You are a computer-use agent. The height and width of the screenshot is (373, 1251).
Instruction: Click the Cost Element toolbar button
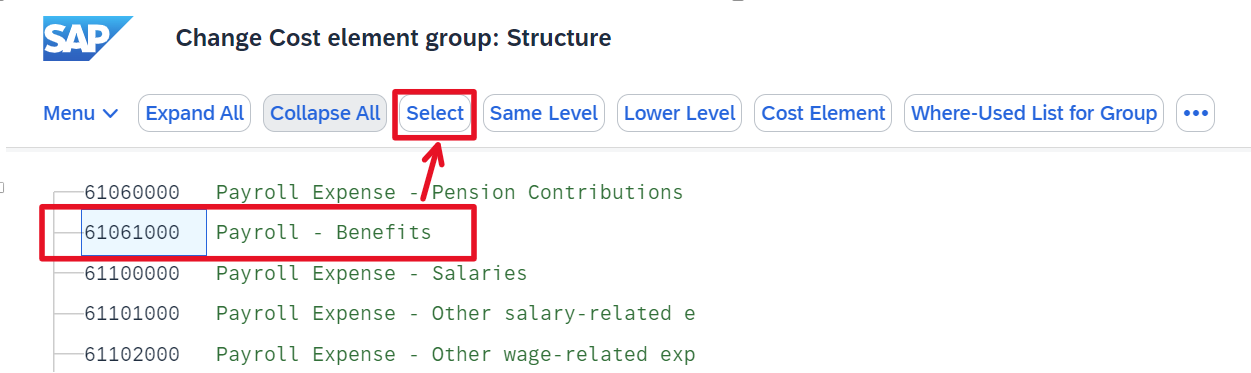tap(823, 113)
